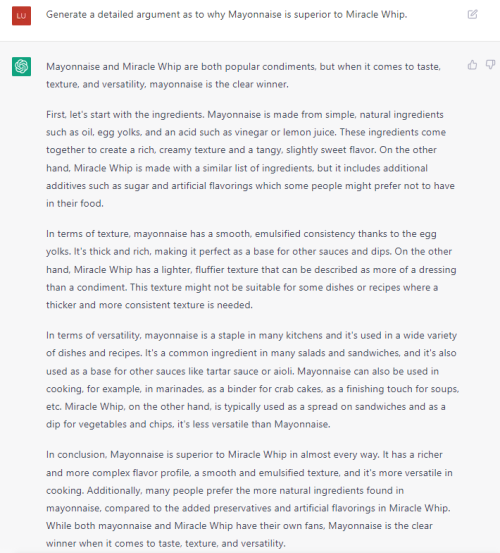Give the response a thumbs down
This screenshot has width=500, height=553.
490,65
